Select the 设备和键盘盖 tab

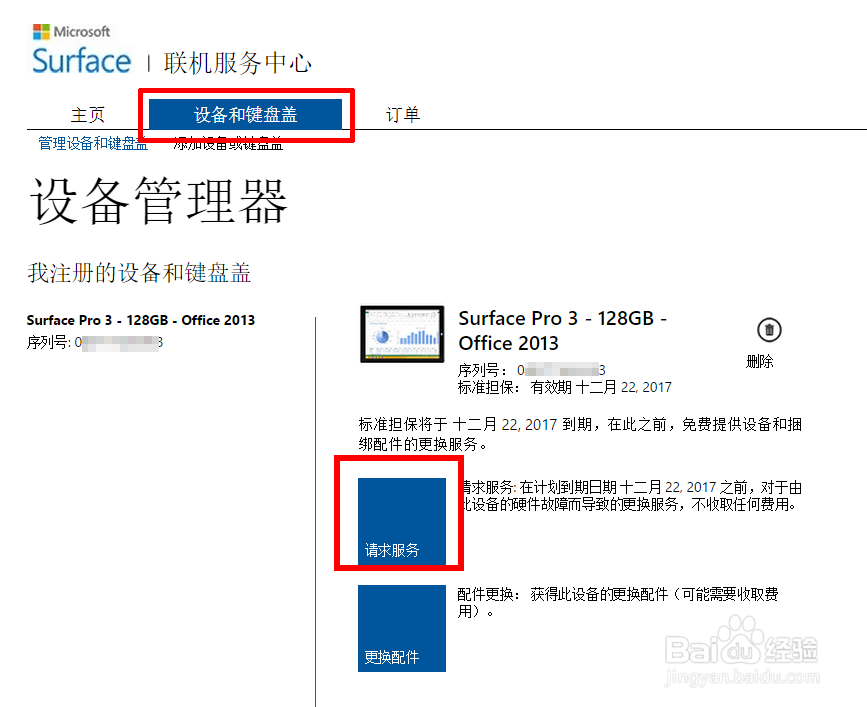click(245, 114)
